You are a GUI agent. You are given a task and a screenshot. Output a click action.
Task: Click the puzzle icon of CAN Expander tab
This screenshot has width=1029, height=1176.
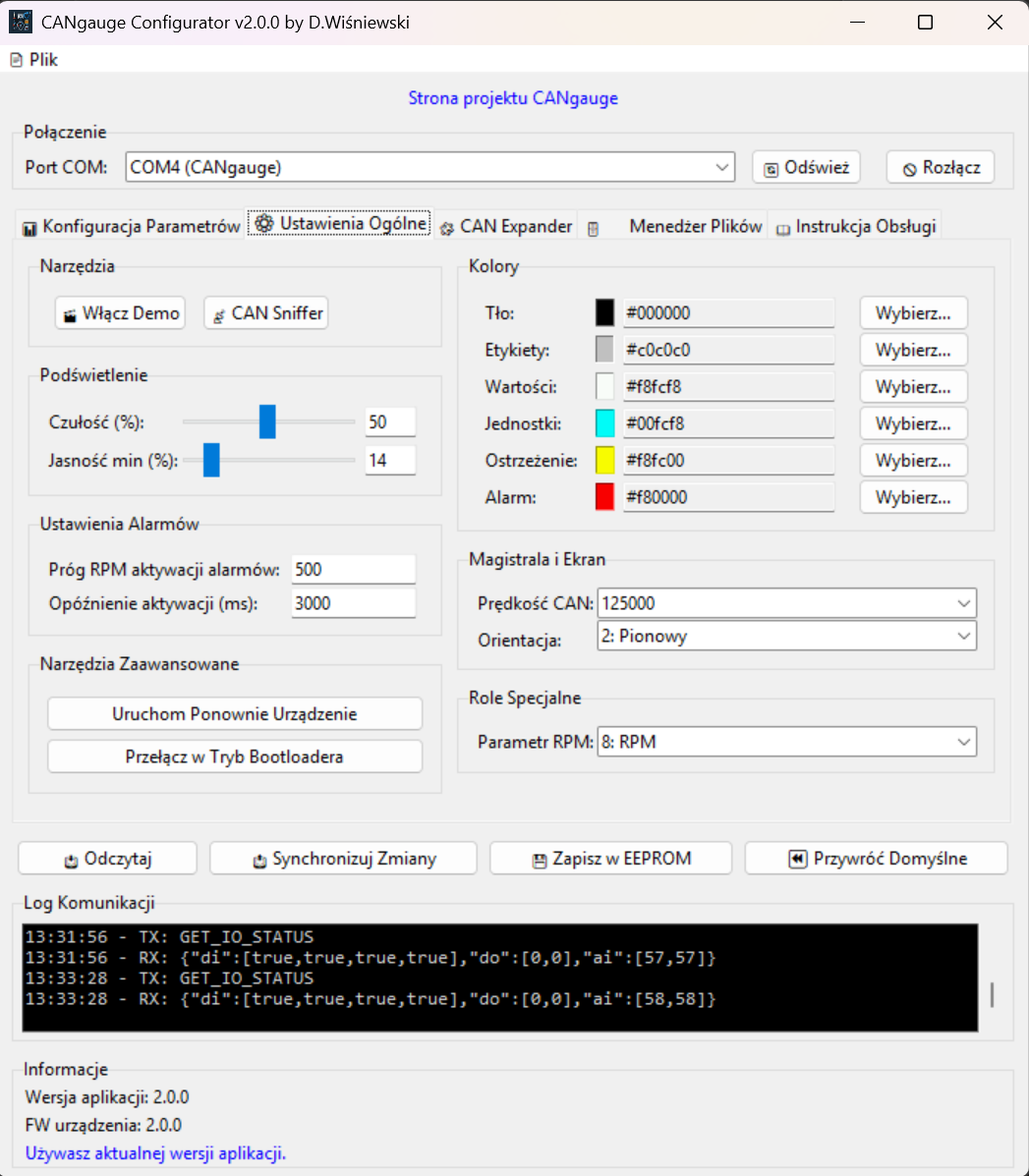click(x=447, y=228)
